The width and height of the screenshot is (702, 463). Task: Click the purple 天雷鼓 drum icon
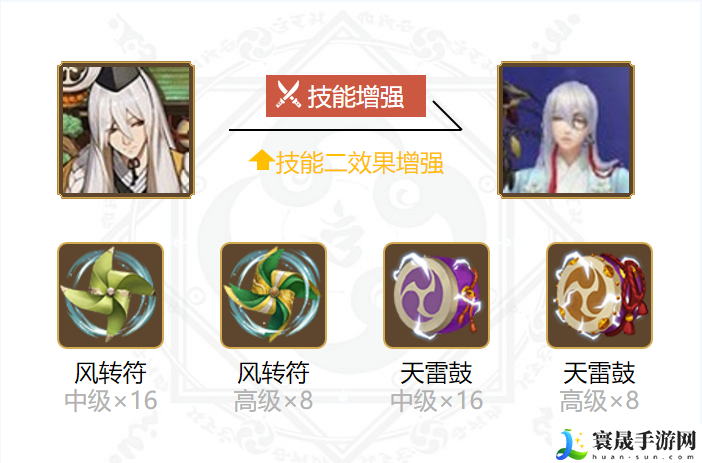click(437, 295)
